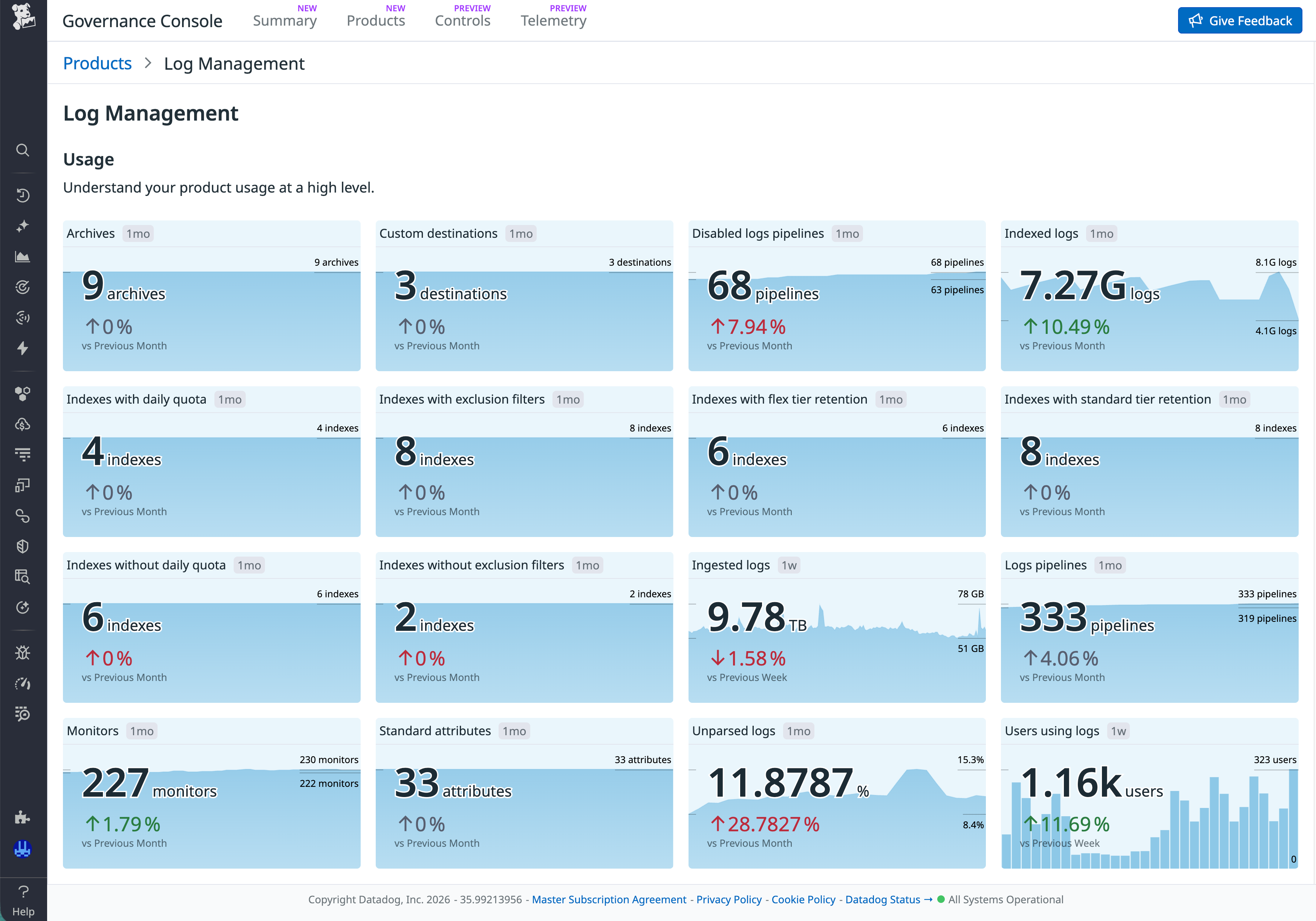Open the puzzle piece integrations icon

(x=23, y=817)
